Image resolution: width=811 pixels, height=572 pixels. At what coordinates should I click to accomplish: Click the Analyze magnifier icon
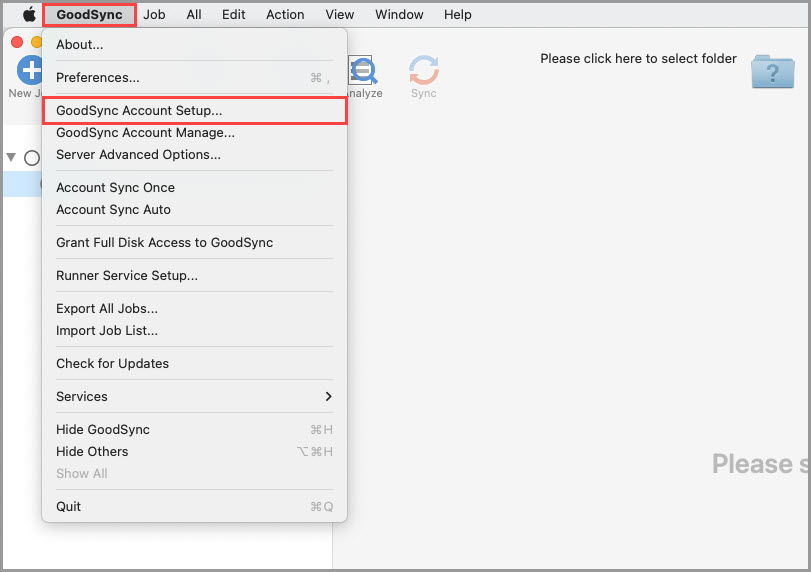pyautogui.click(x=363, y=70)
